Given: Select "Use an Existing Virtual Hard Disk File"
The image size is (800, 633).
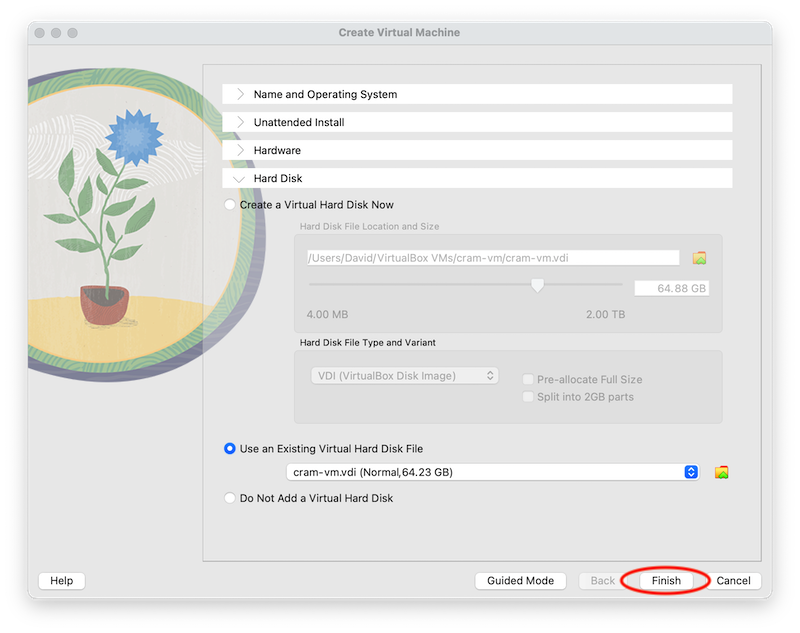Looking at the screenshot, I should click(x=230, y=448).
